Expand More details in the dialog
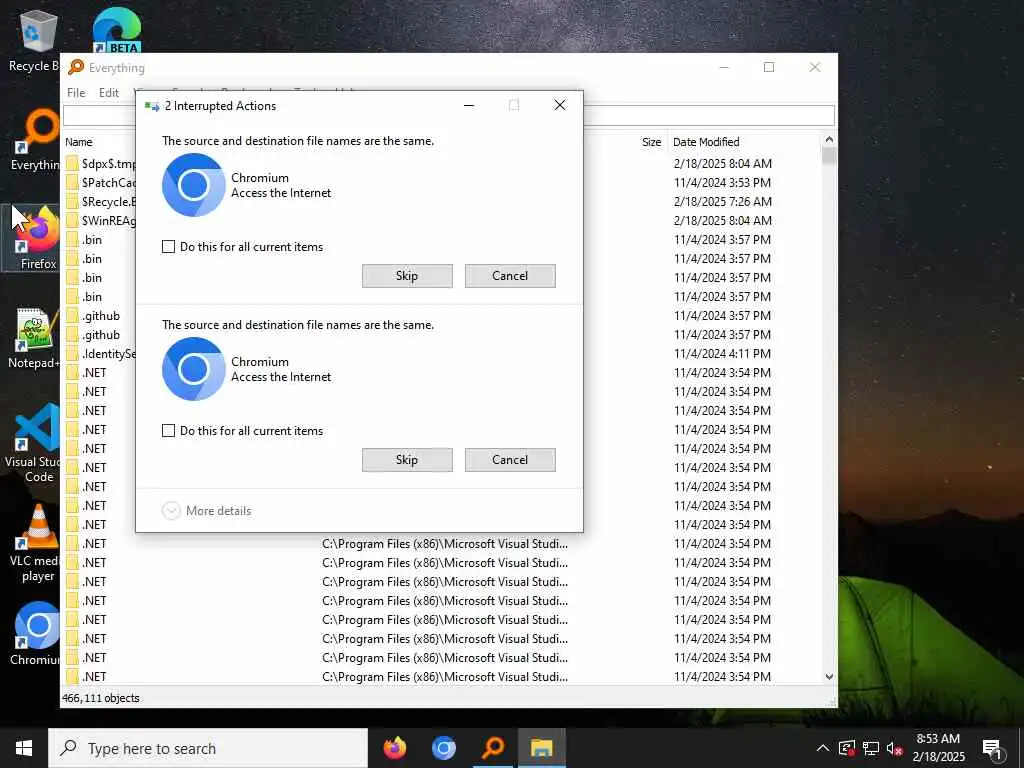Image resolution: width=1024 pixels, height=768 pixels. pos(206,511)
